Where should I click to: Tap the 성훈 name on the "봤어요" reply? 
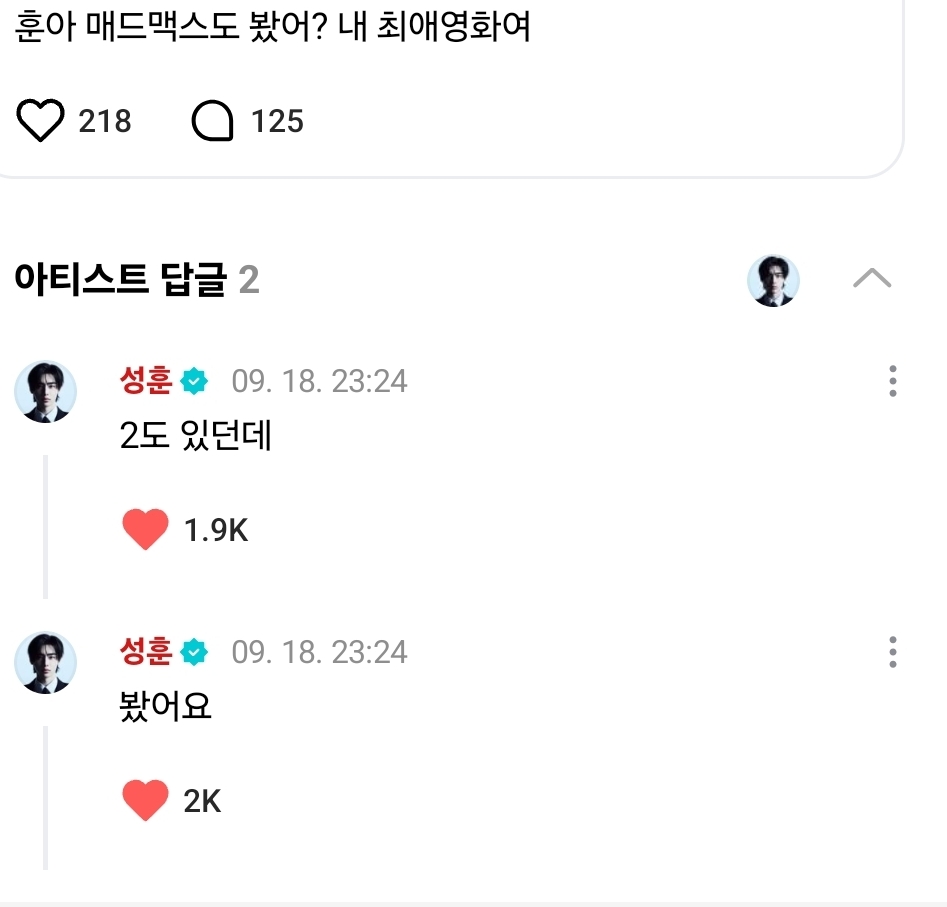(146, 652)
